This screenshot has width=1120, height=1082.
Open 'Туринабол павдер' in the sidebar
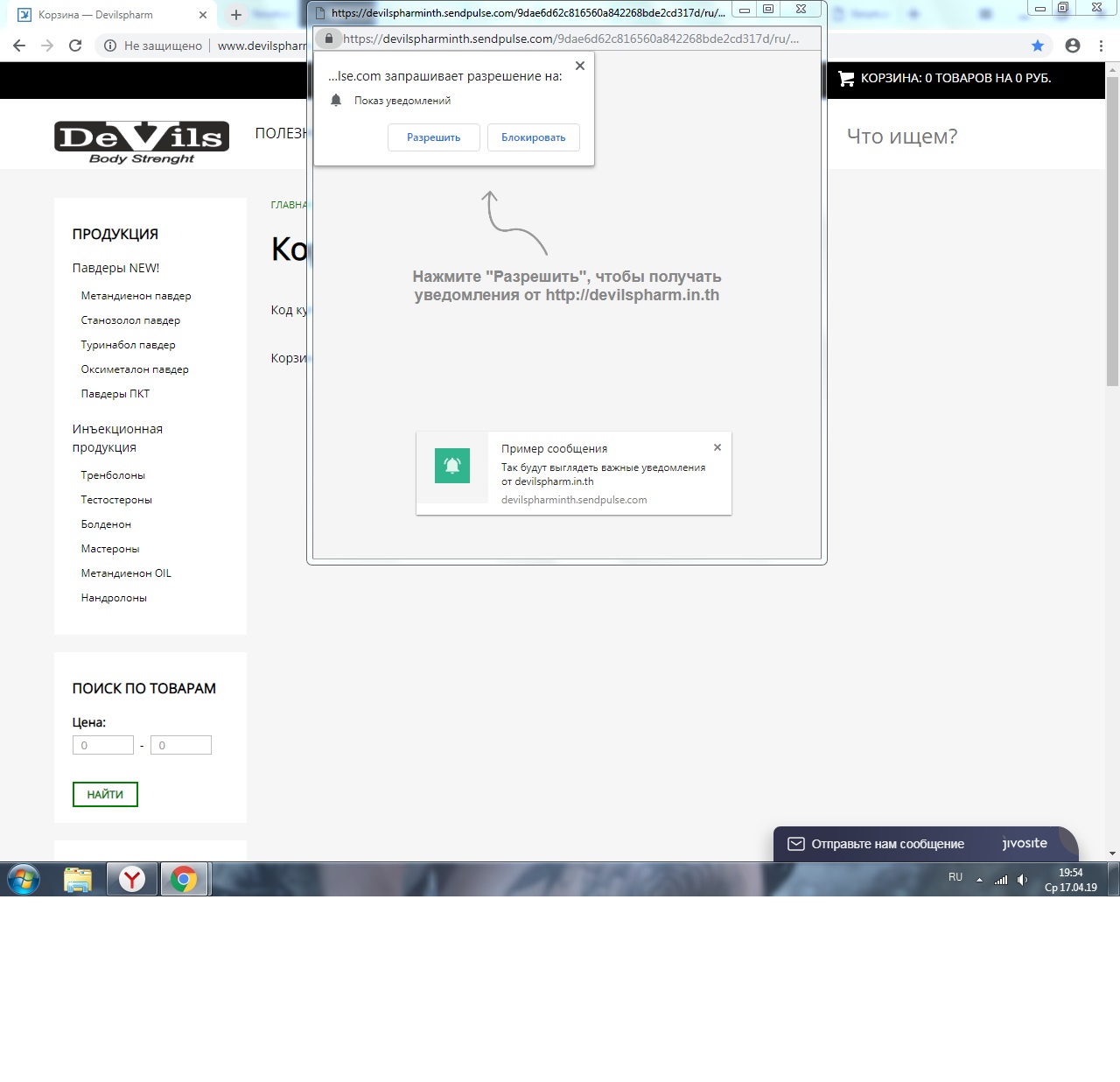point(128,345)
